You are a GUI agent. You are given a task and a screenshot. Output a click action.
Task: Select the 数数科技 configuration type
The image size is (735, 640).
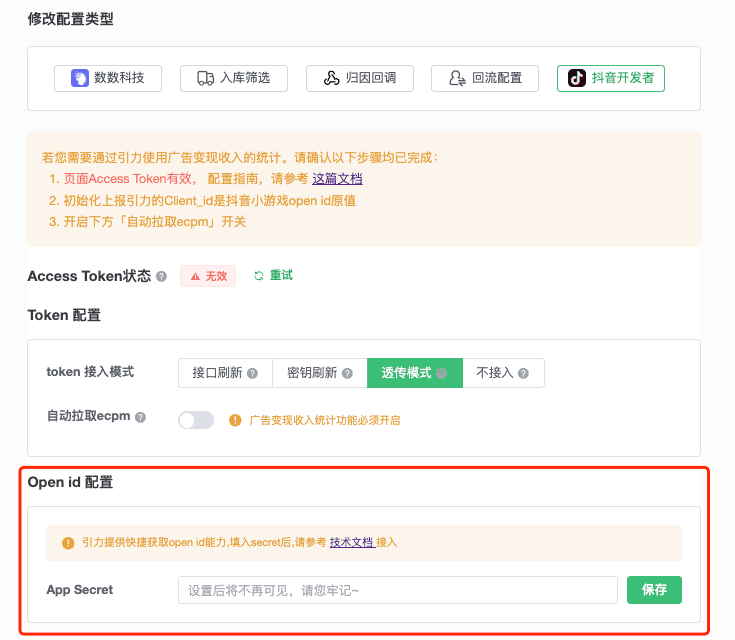108,78
